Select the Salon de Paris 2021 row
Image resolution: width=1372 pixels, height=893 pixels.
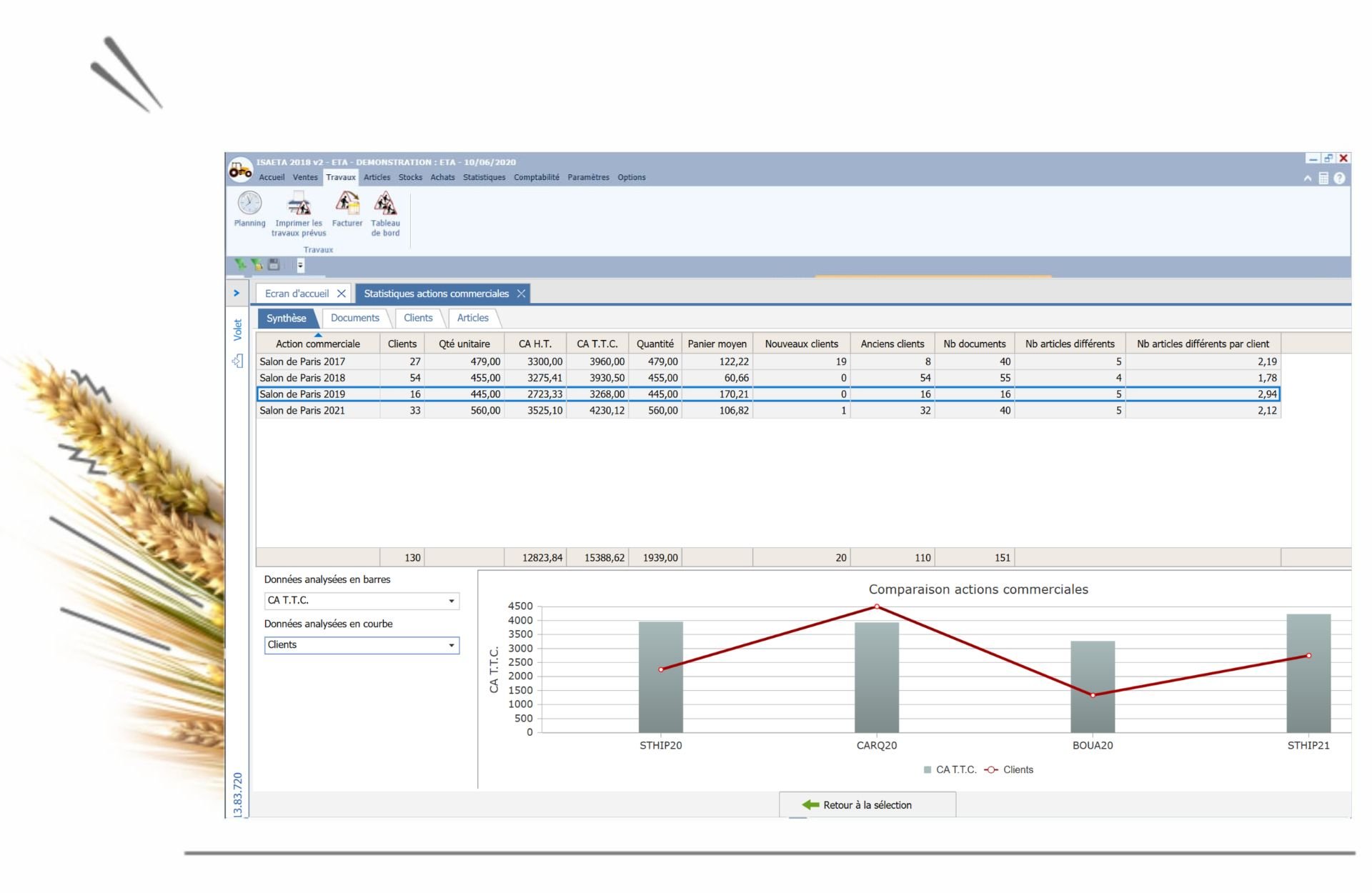(x=302, y=411)
